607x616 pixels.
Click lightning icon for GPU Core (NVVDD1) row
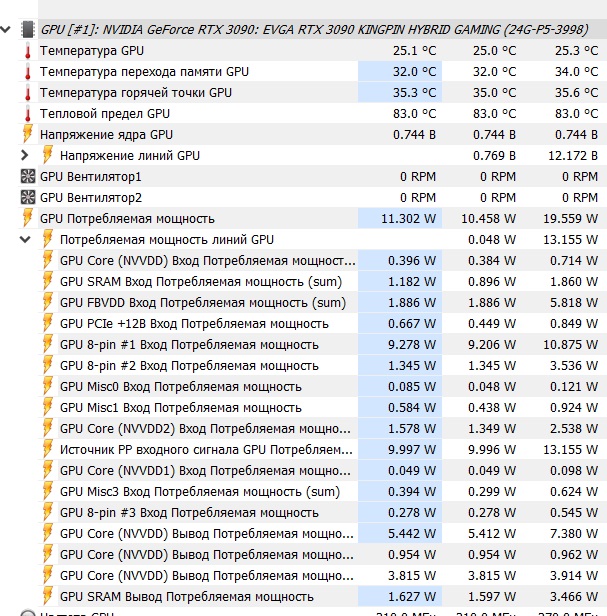(x=48, y=470)
